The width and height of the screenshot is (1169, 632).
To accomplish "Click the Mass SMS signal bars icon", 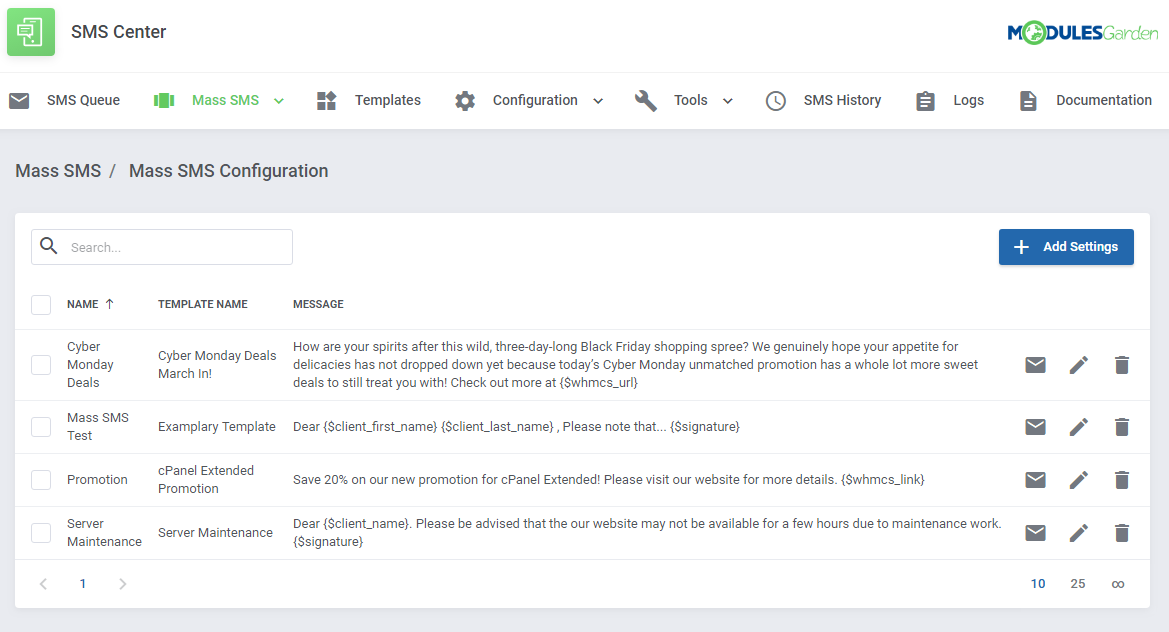I will pos(163,100).
